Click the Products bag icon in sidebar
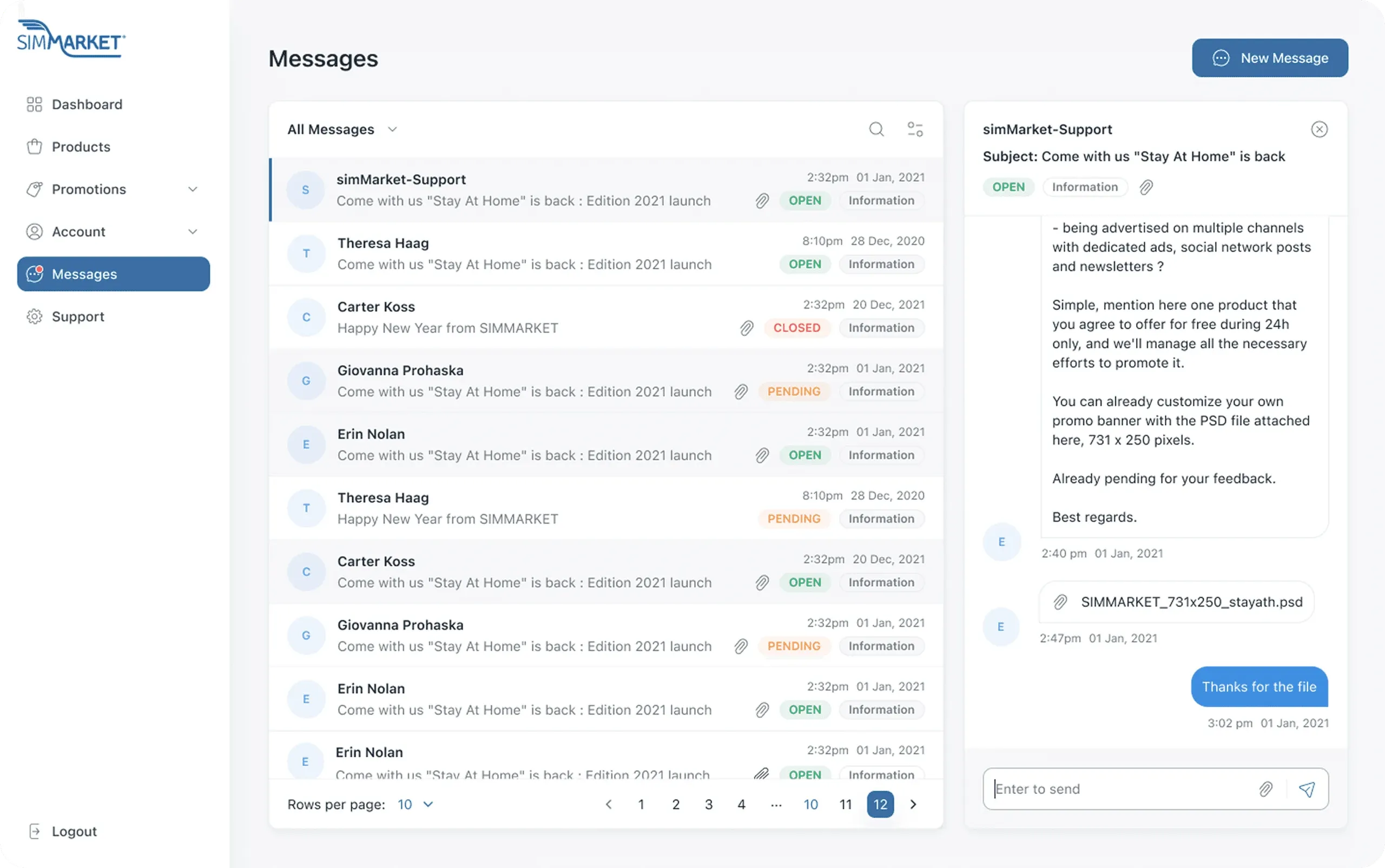The image size is (1385, 868). (35, 147)
